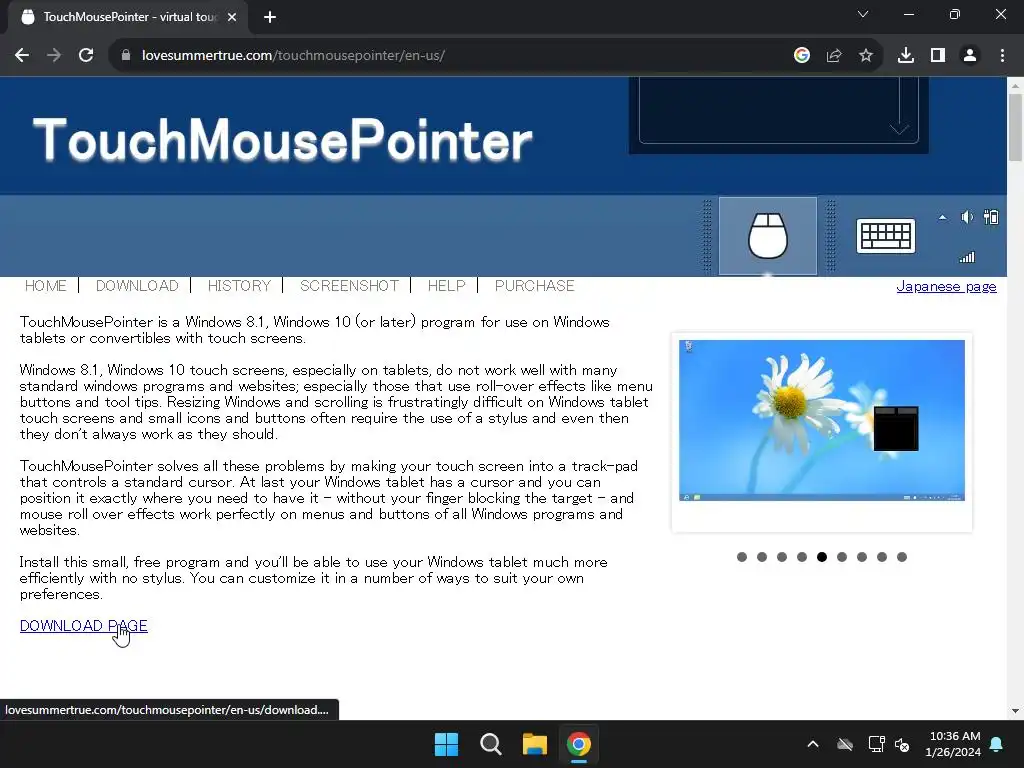Click the page scrollbar up arrow

[1015, 85]
